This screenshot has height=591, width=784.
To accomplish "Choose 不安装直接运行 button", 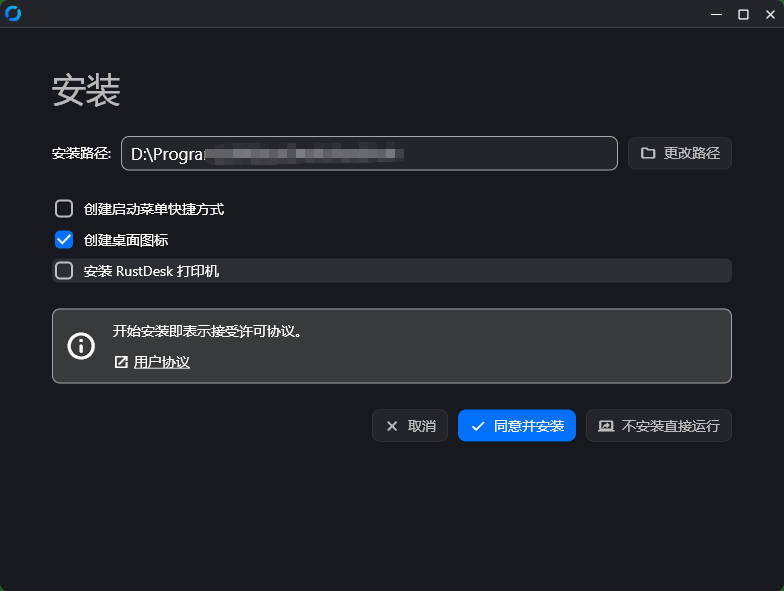I will point(659,426).
